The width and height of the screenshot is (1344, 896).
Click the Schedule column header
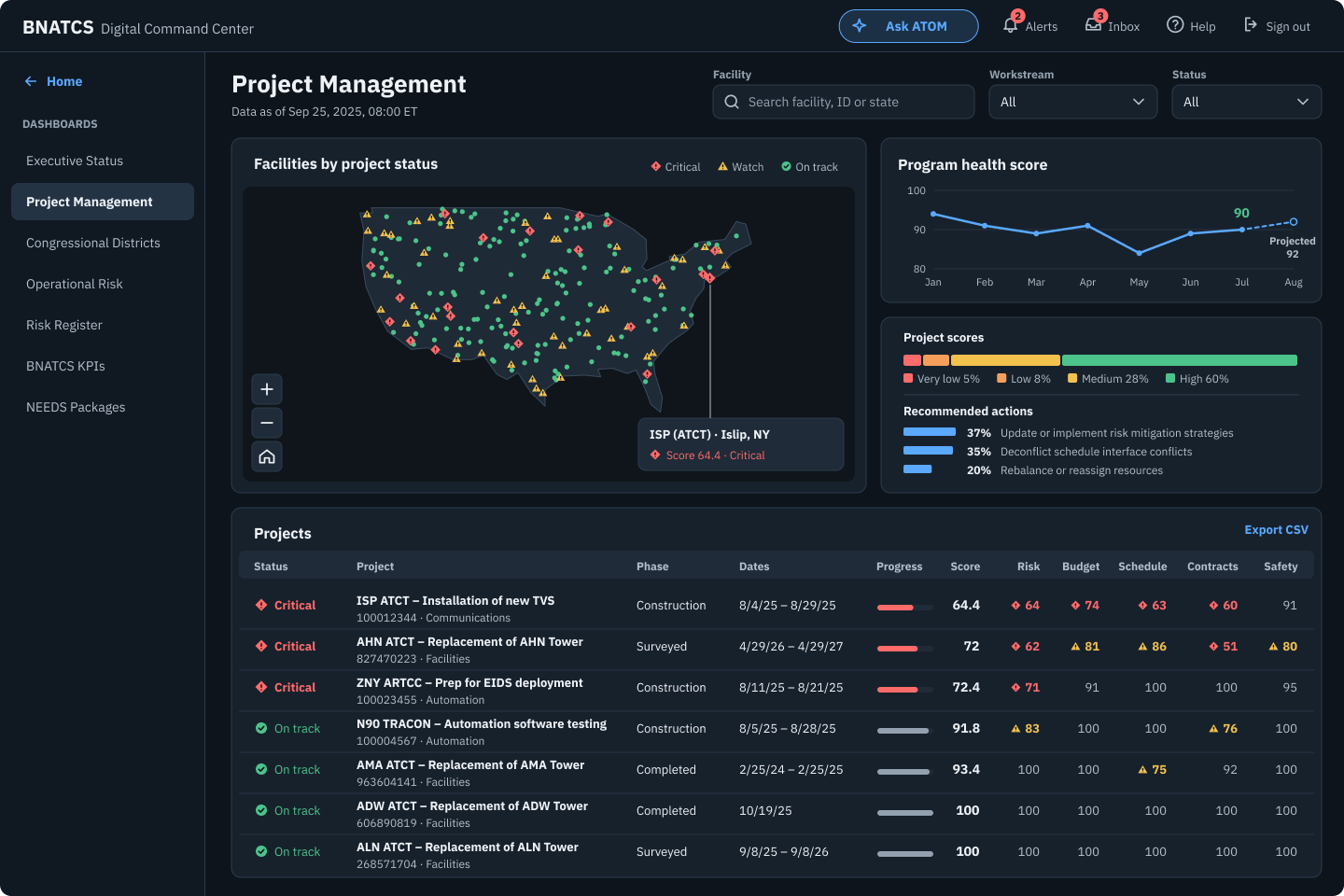(x=1142, y=567)
